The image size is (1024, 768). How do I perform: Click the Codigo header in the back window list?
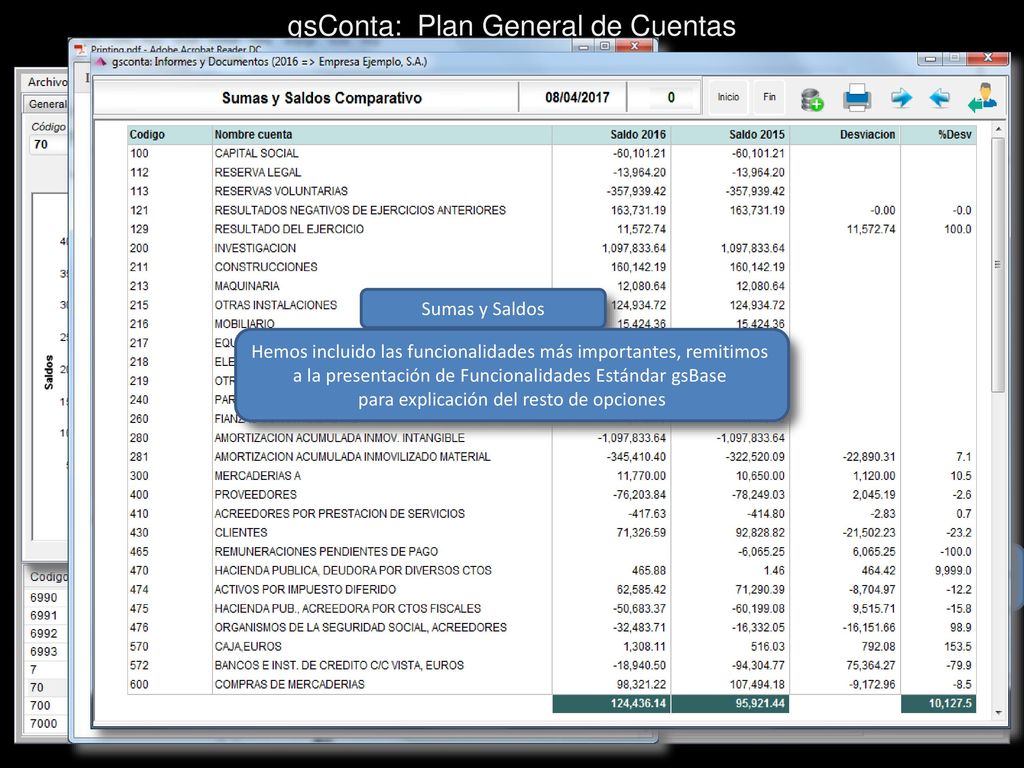click(x=46, y=577)
